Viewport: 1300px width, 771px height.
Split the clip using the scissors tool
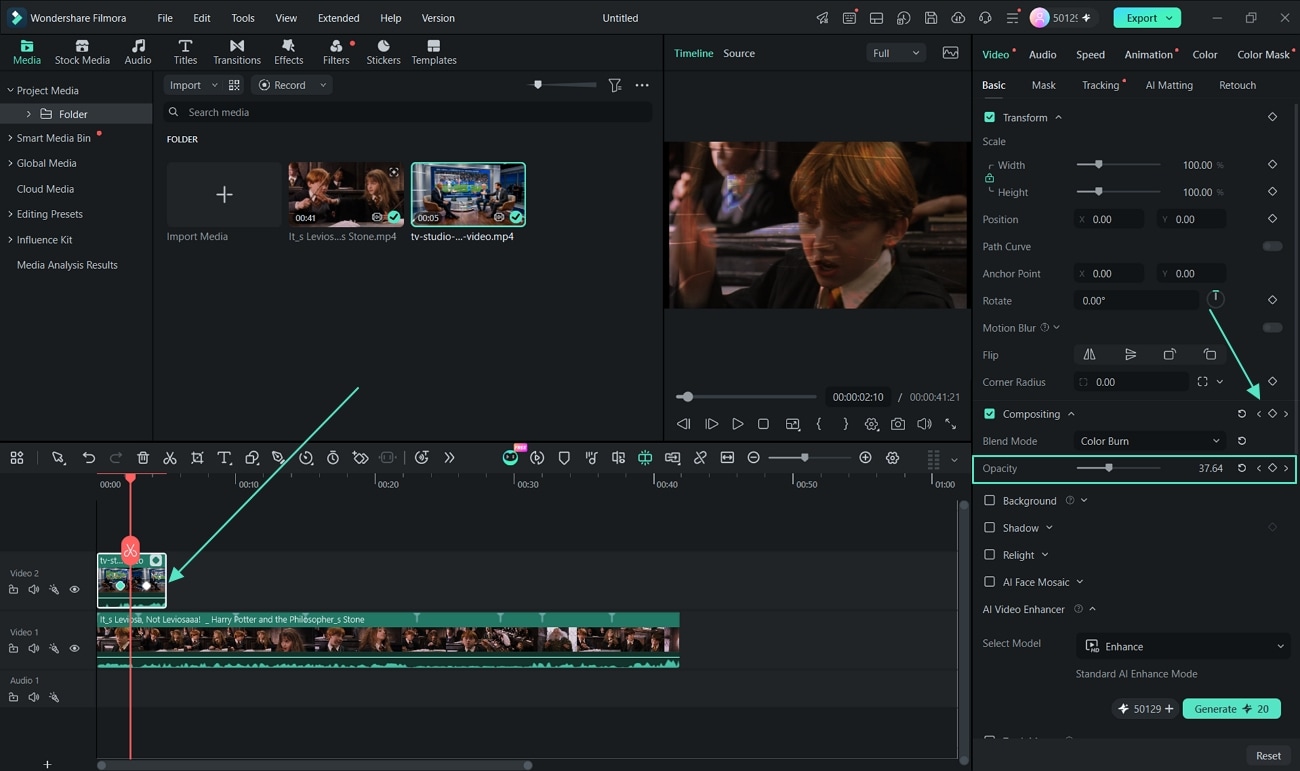pyautogui.click(x=170, y=458)
